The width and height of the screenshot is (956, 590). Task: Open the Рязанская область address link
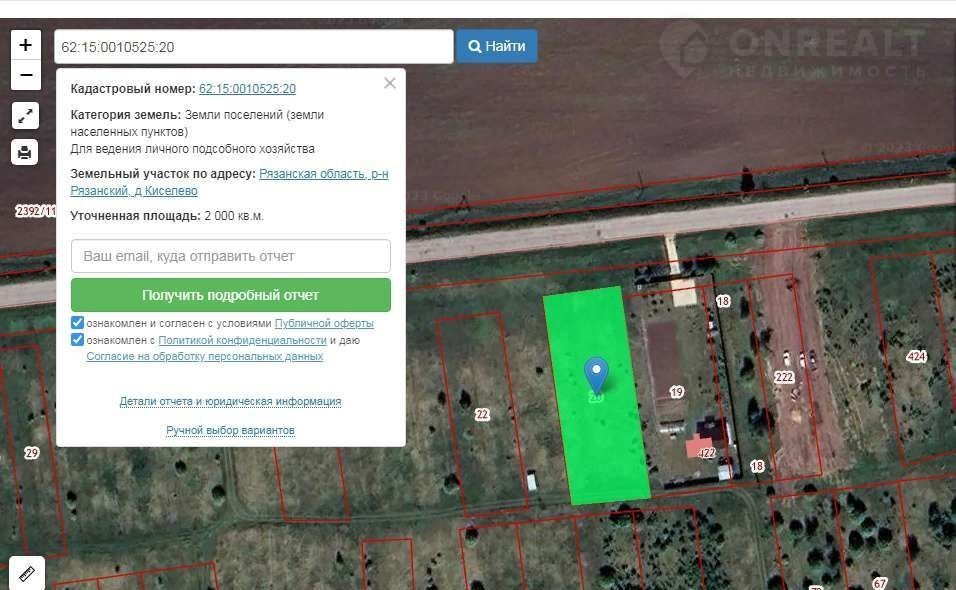pos(323,174)
